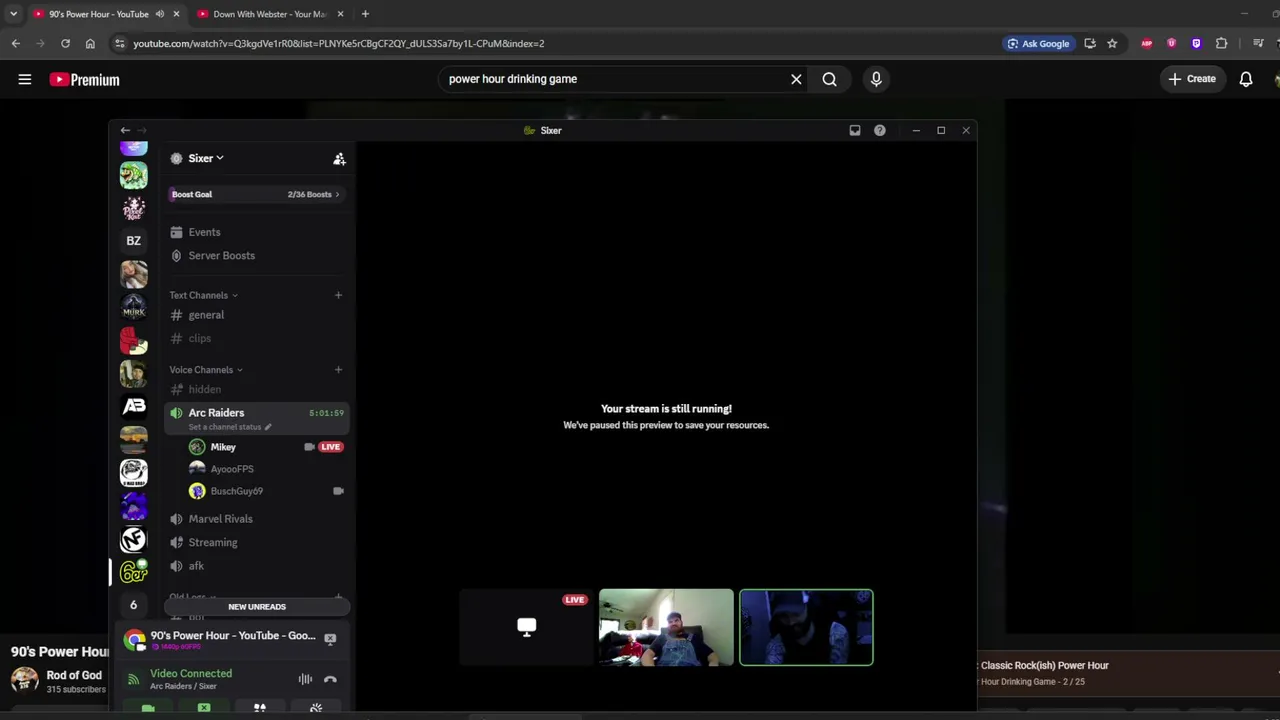Select user BuschGuy69 in voice channel
The height and width of the screenshot is (720, 1280).
click(265, 491)
